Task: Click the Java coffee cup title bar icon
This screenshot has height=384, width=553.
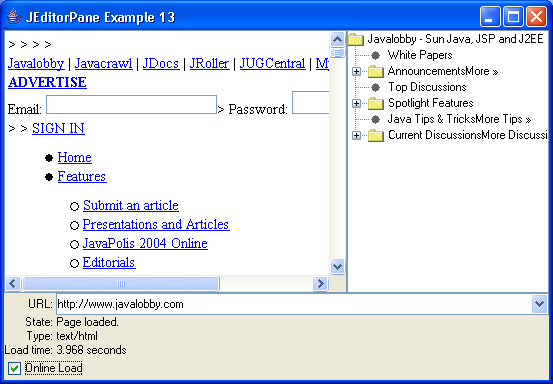Action: click(14, 17)
